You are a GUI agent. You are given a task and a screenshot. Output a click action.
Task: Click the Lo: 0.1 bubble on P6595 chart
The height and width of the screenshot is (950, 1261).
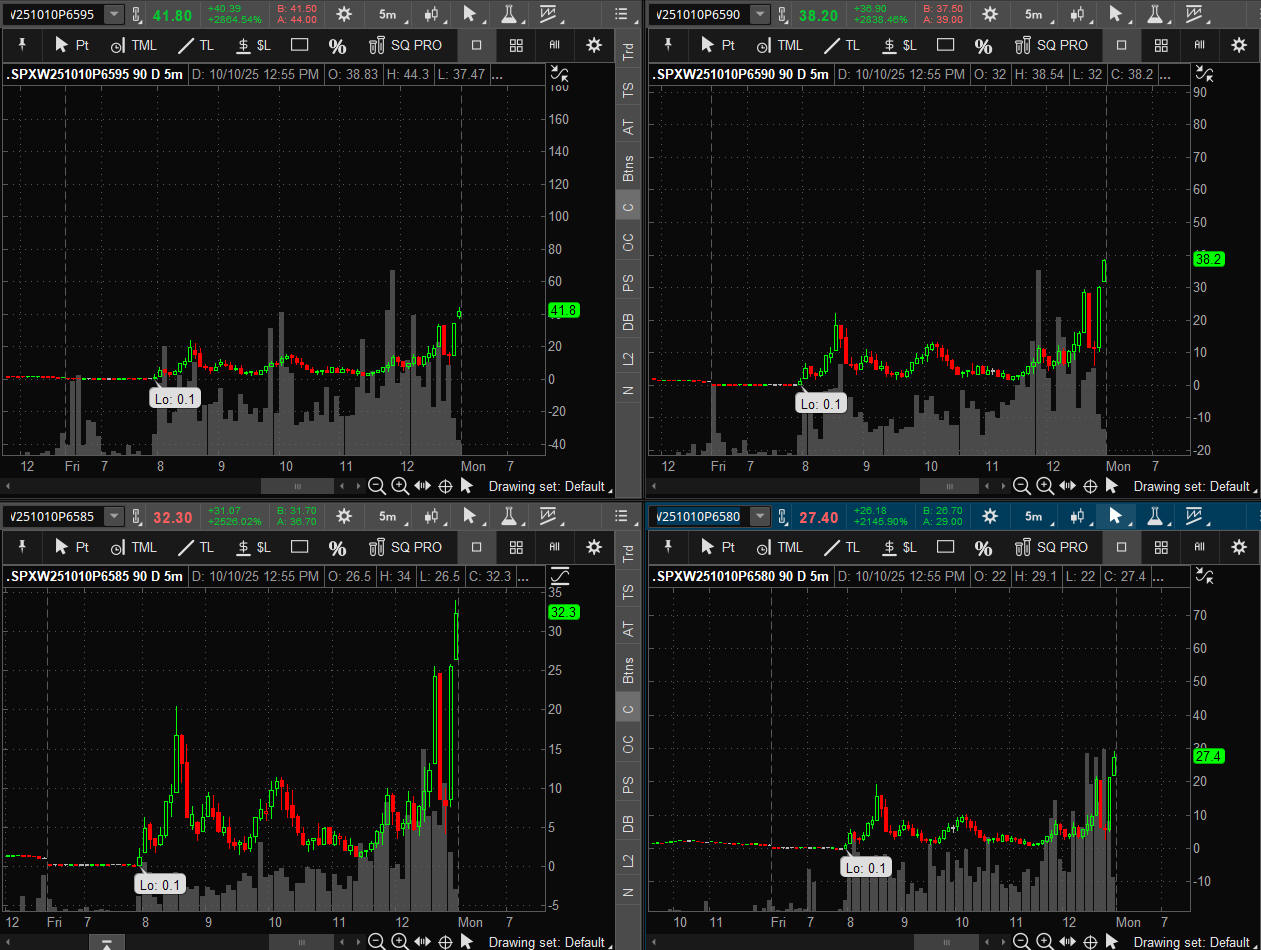(x=175, y=398)
